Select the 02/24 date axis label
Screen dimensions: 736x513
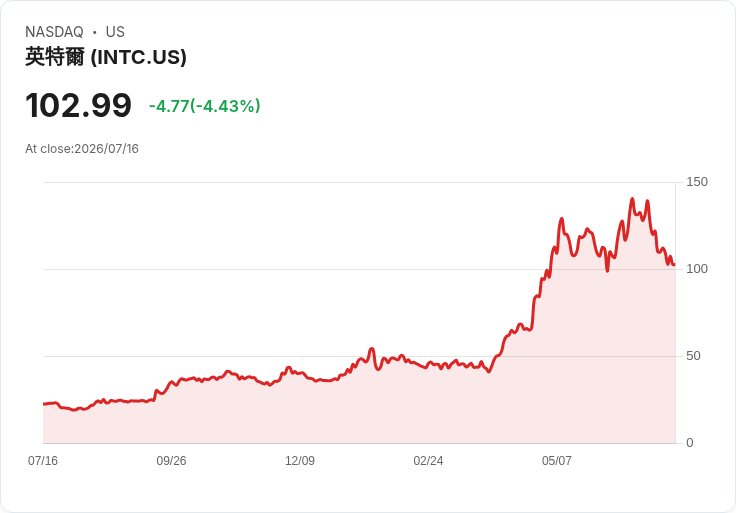[428, 460]
